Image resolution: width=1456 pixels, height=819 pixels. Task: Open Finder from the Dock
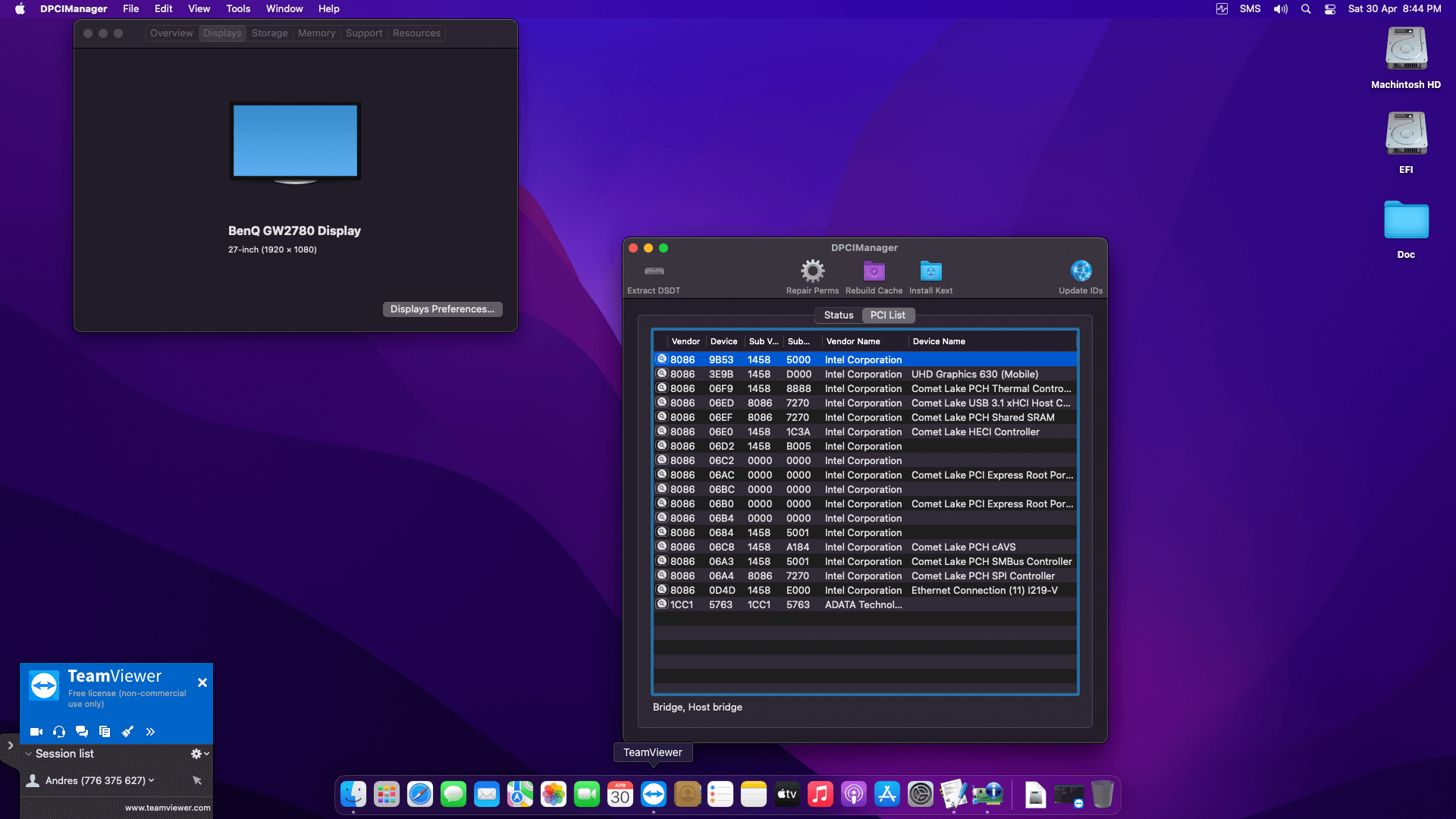(x=353, y=795)
